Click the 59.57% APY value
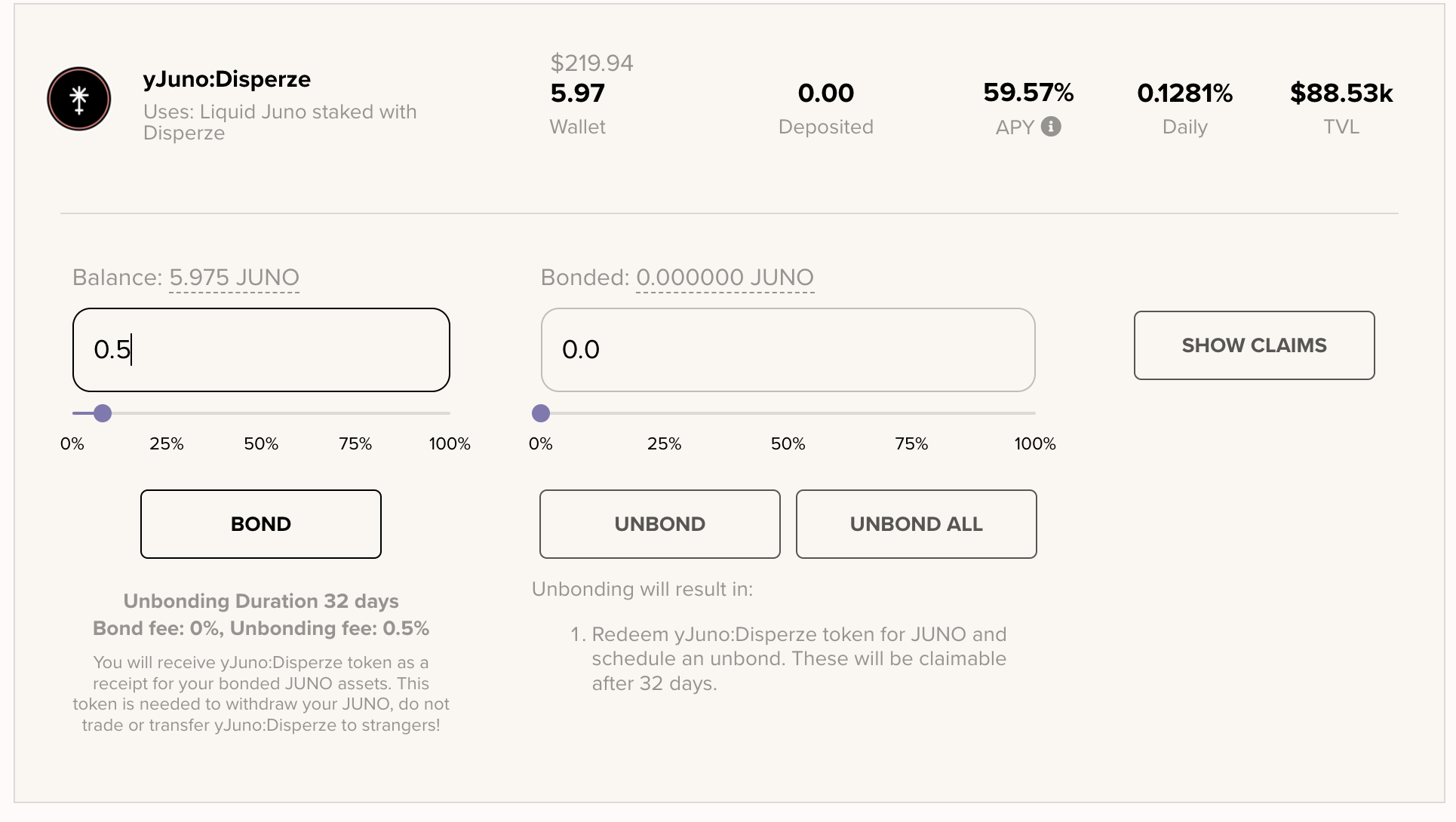 point(1028,93)
